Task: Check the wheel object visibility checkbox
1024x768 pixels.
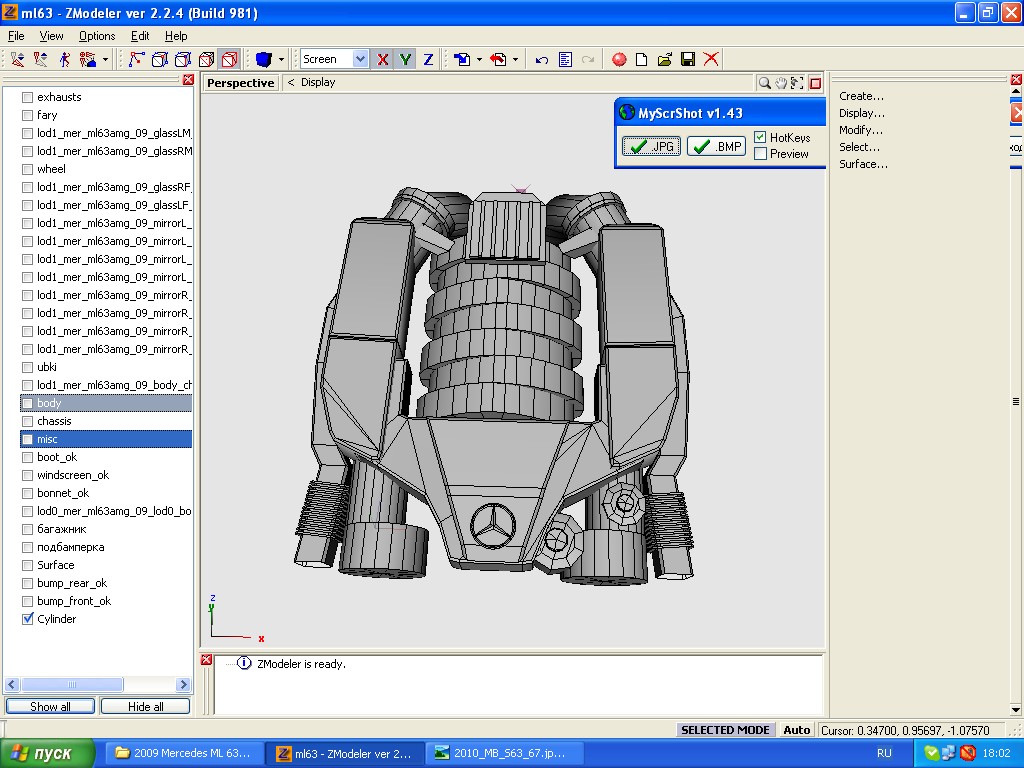Action: (28, 169)
